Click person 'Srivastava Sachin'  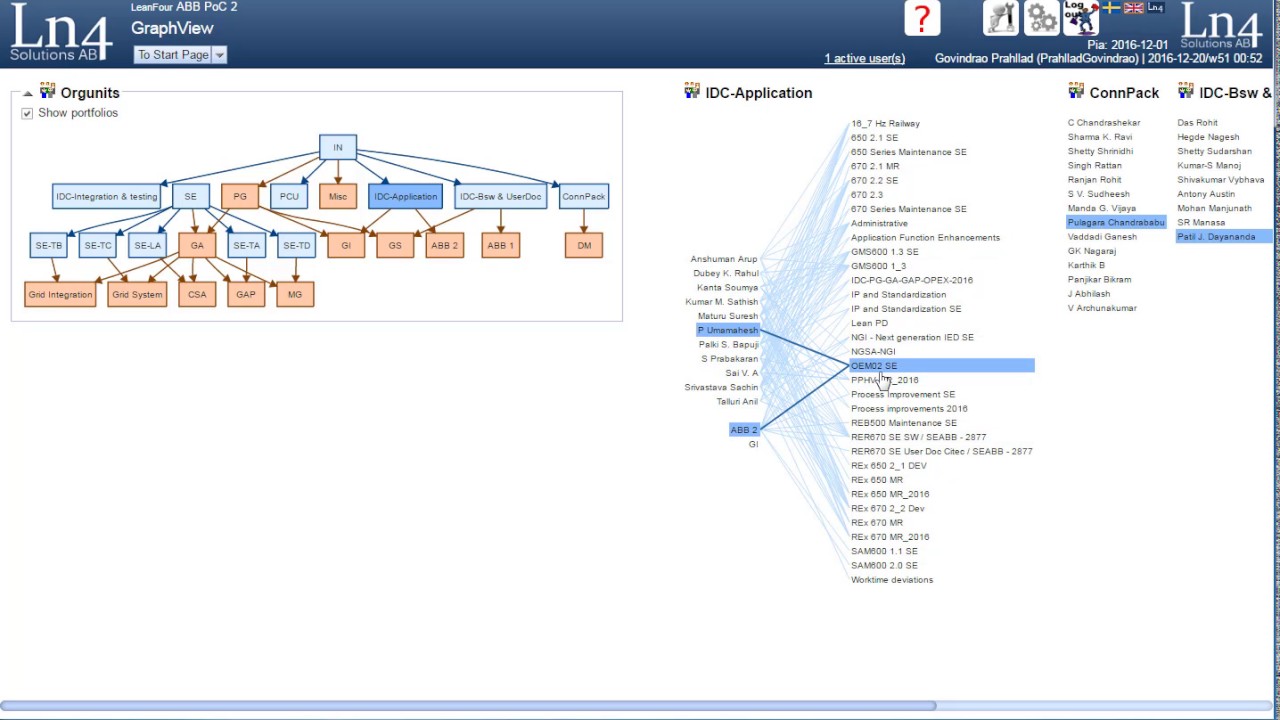(x=721, y=387)
